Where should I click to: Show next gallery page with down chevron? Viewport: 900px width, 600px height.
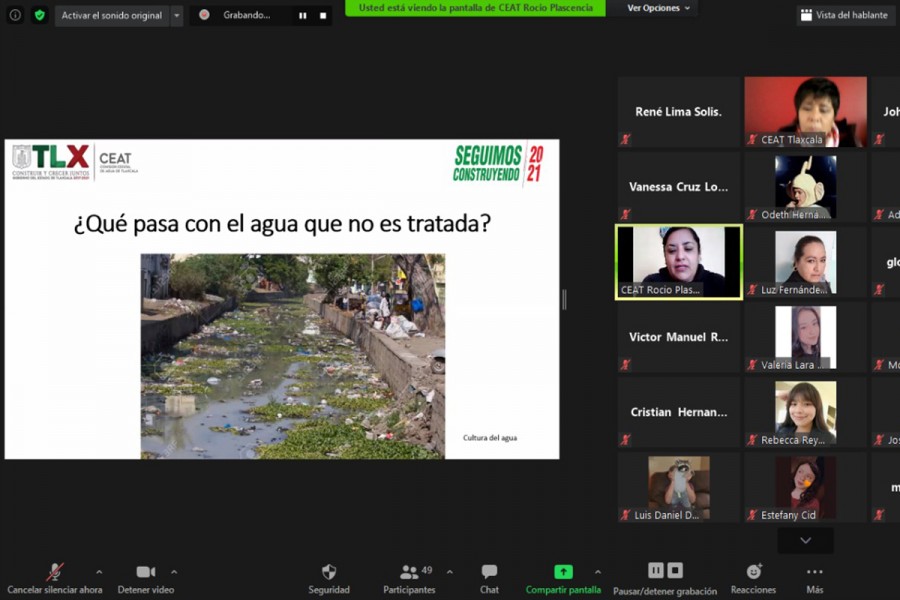point(805,540)
